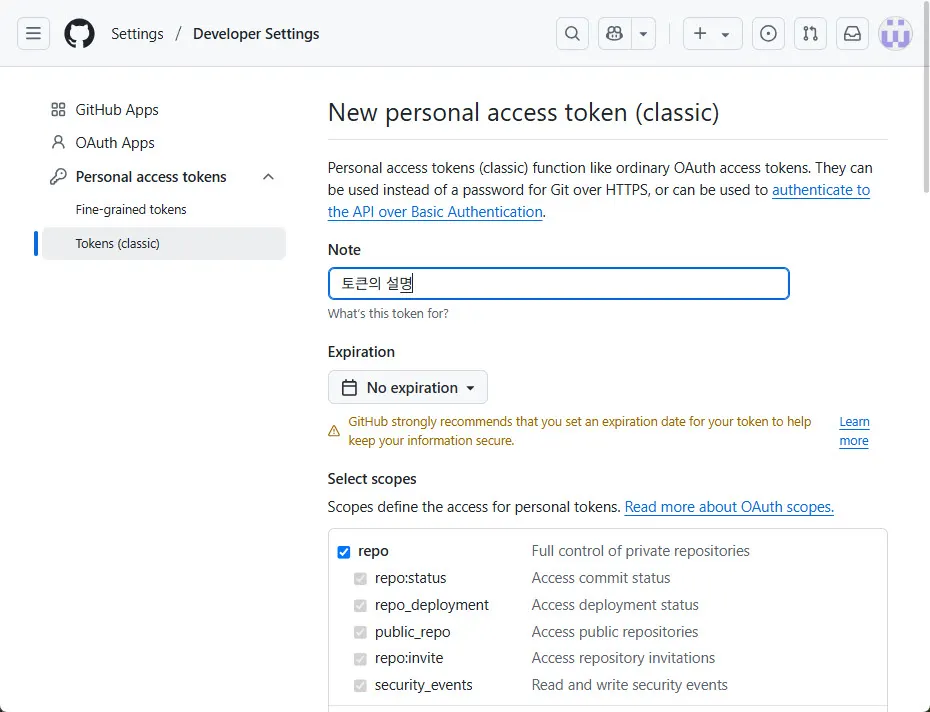The image size is (930, 712).
Task: Click the user avatar profile picture
Action: 895,34
